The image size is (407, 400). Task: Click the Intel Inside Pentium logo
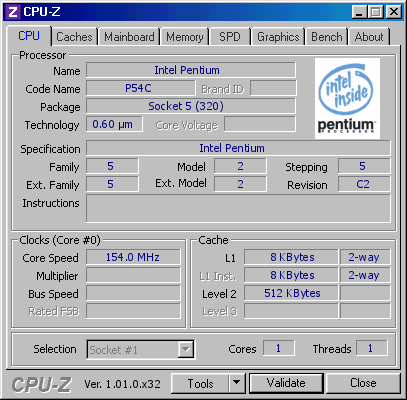[x=347, y=99]
